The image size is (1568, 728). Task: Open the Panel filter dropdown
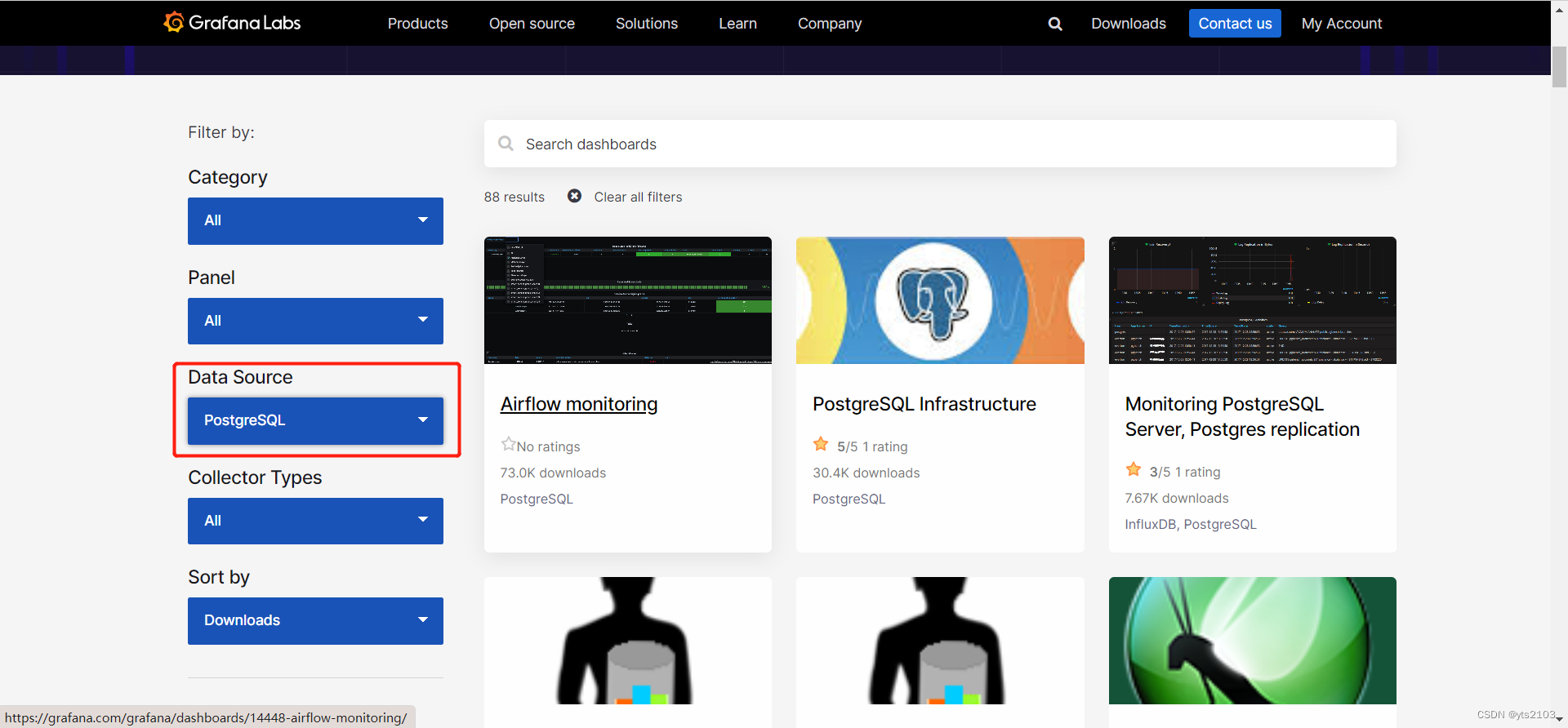pos(315,321)
